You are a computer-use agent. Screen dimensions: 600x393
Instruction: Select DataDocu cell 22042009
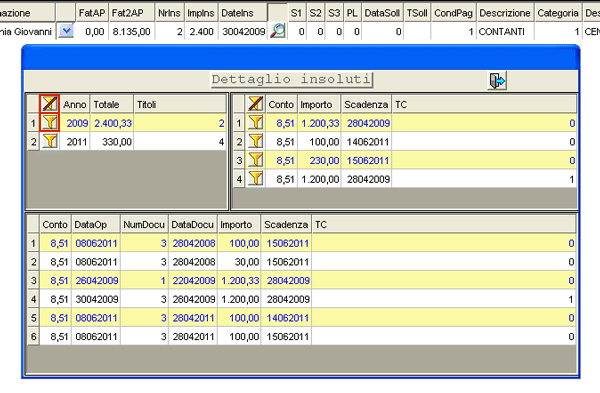click(x=193, y=280)
